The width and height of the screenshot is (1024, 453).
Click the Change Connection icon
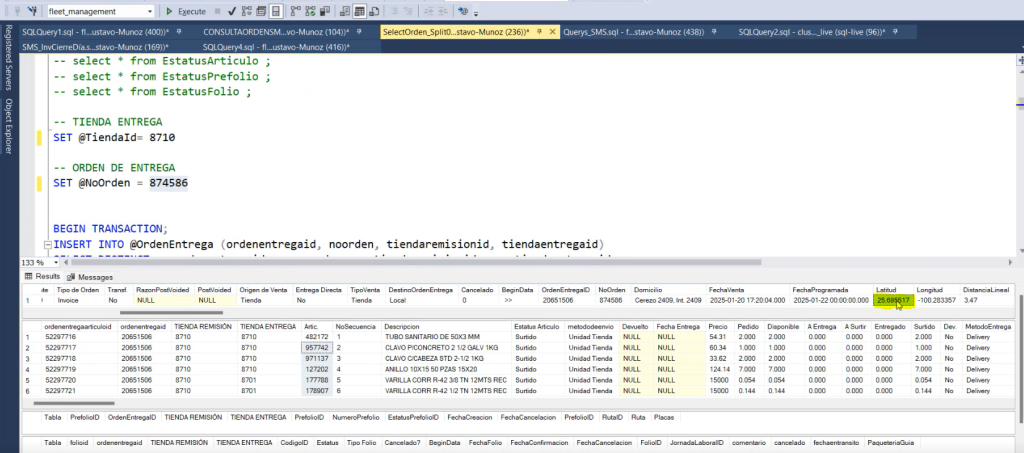click(x=32, y=12)
